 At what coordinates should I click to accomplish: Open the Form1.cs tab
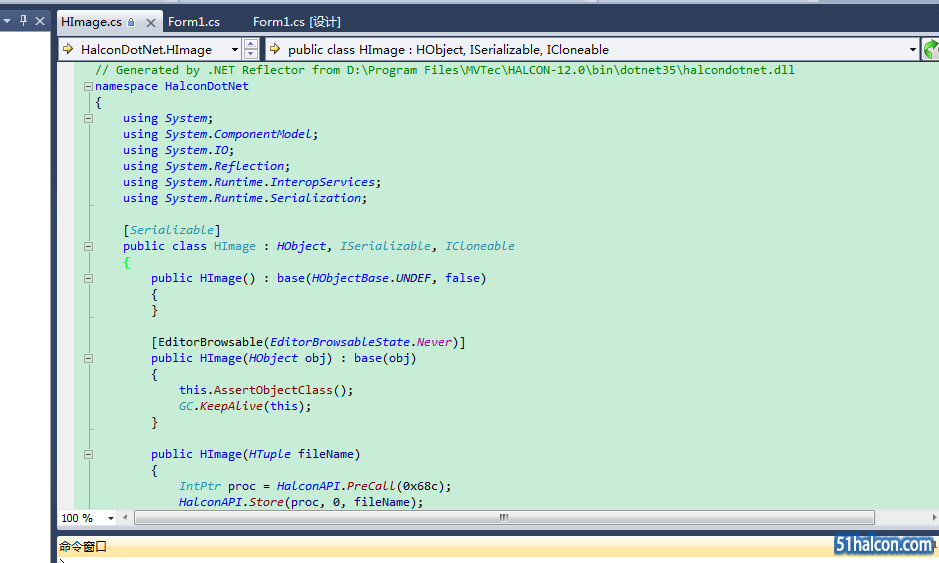194,22
